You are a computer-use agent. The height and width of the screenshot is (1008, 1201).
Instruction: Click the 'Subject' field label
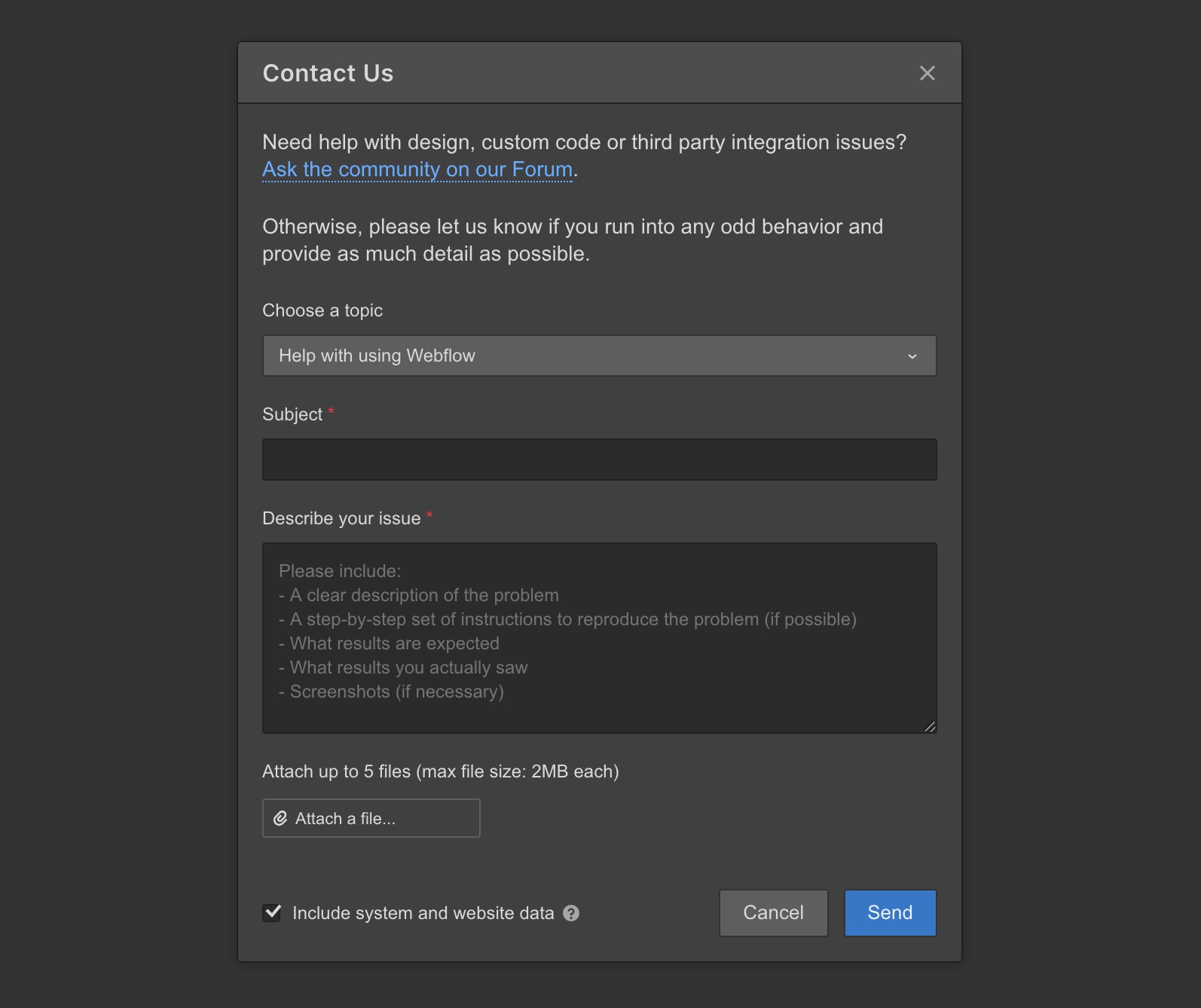point(292,414)
